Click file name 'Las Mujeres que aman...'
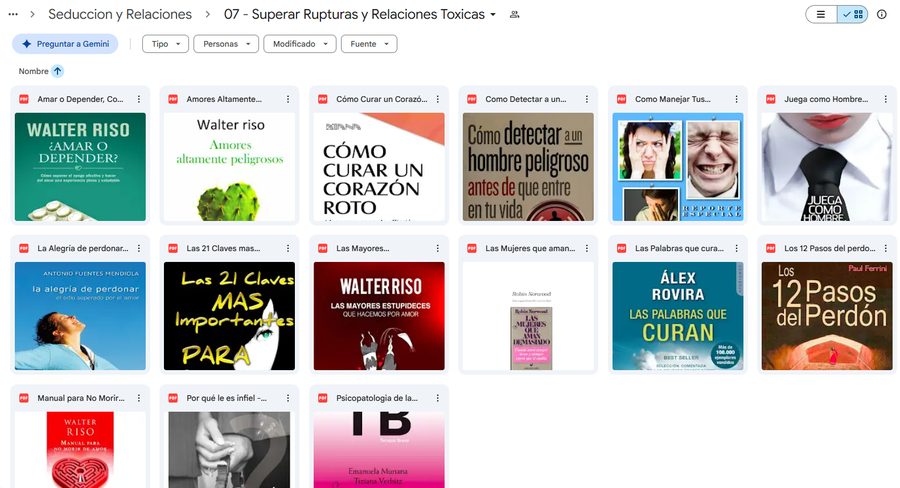 click(x=530, y=249)
